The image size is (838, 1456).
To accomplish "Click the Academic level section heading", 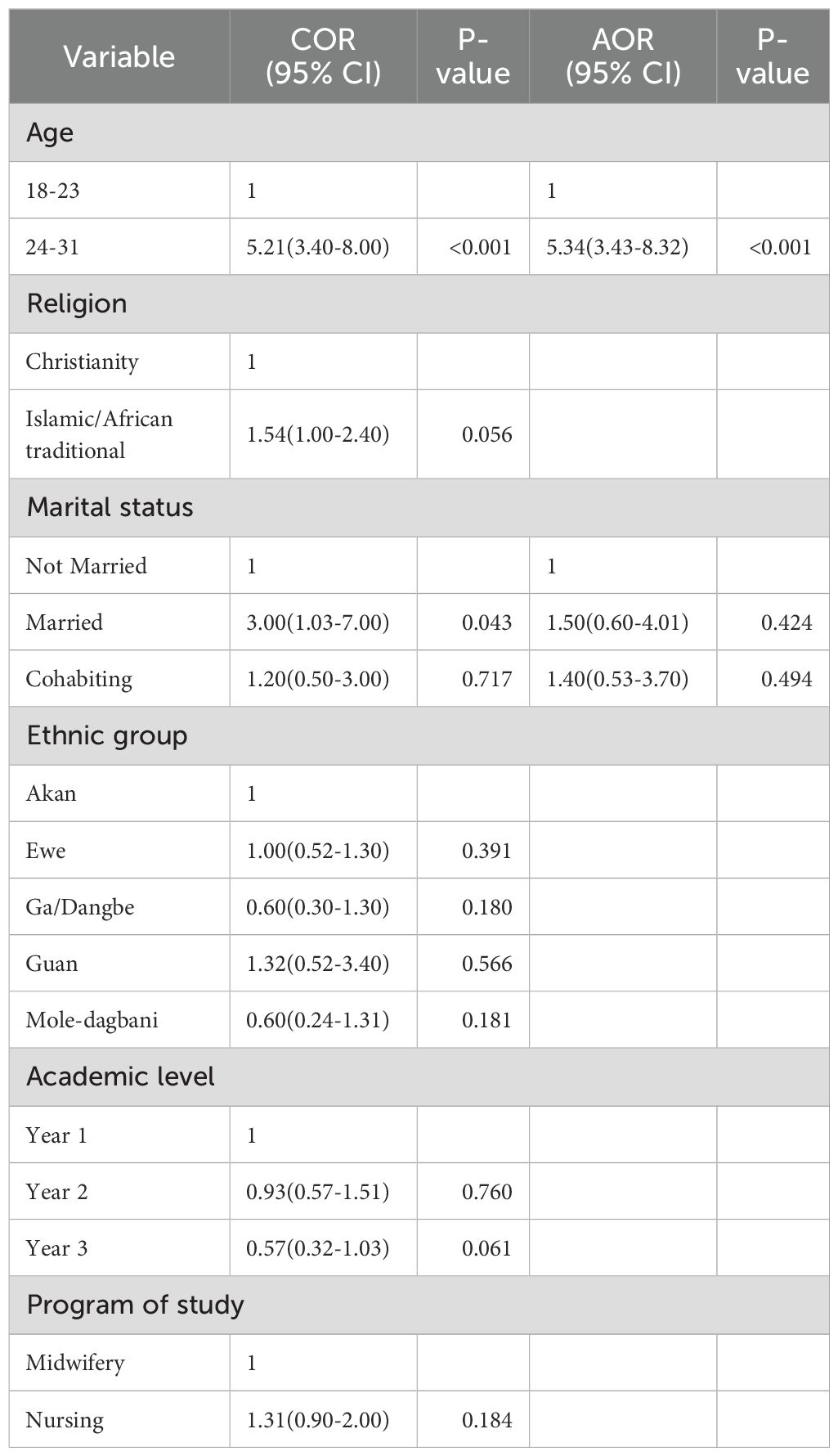I will [120, 1076].
